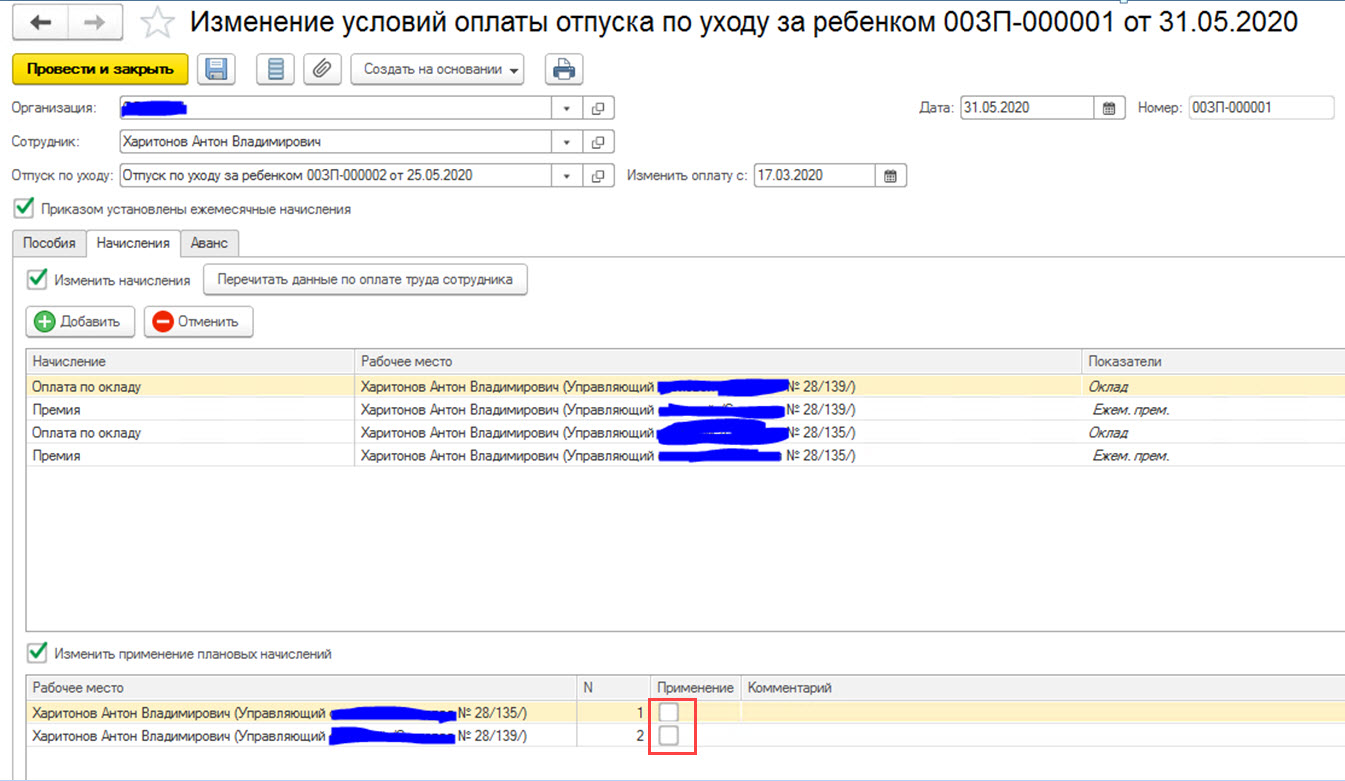Expand the Сотрудник dropdown list
This screenshot has width=1345, height=781.
pos(567,142)
